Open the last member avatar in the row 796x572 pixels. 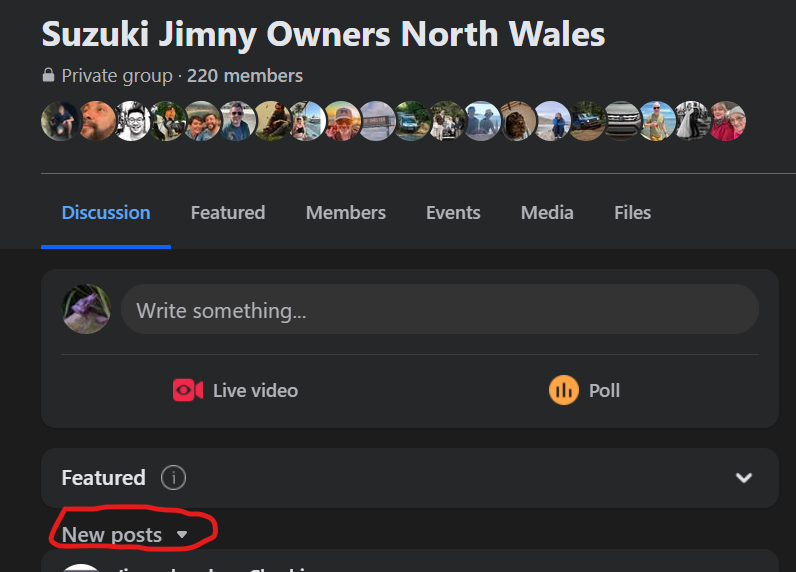[727, 121]
